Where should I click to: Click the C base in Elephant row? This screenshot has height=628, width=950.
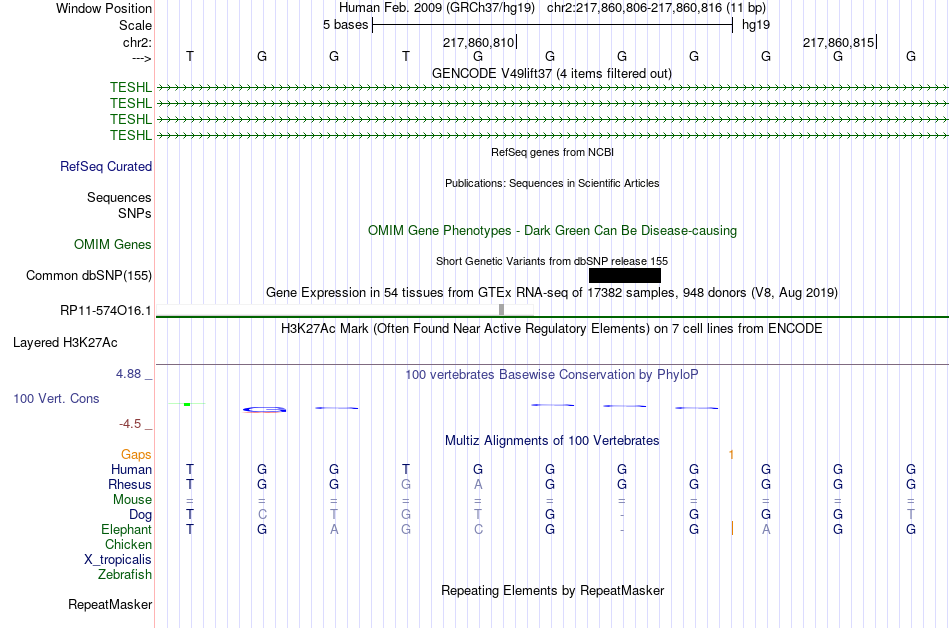click(x=478, y=529)
